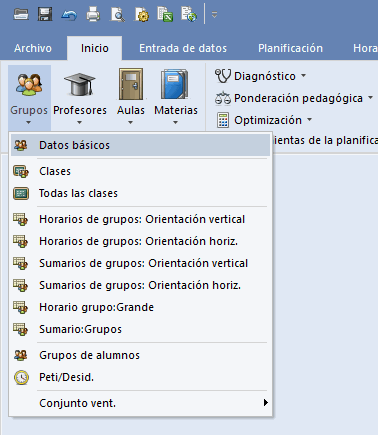
Task: Expand the Materias dropdown arrow
Action: coord(175,123)
